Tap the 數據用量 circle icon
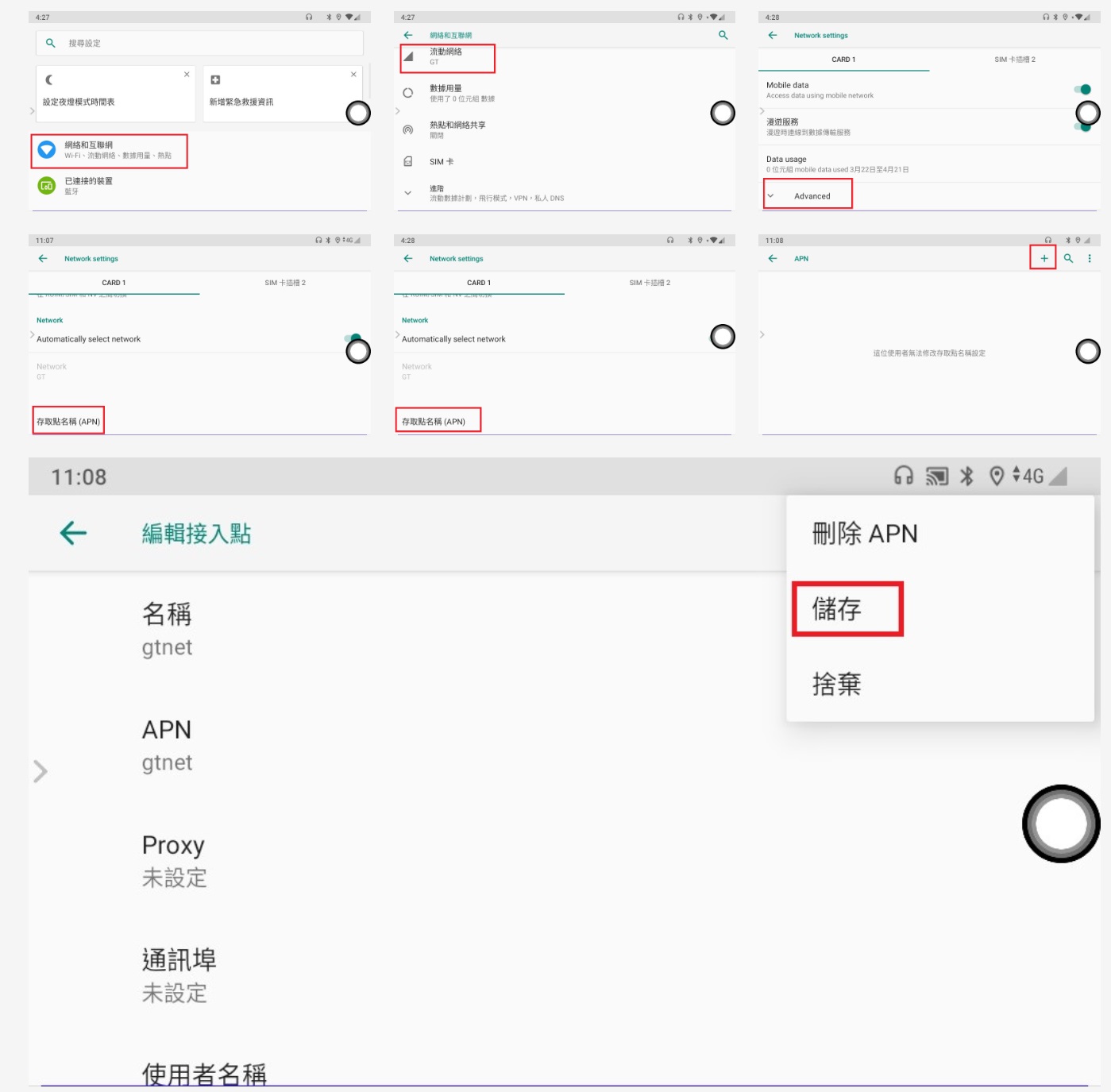The image size is (1111, 1092). point(408,93)
